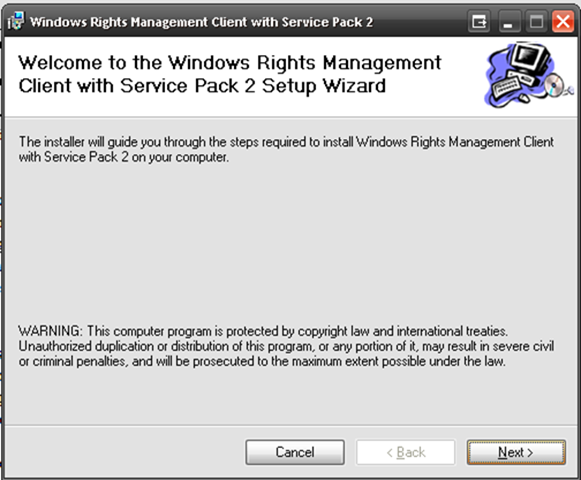Image resolution: width=581 pixels, height=480 pixels.
Task: Proceed with the Next button
Action: click(x=516, y=452)
